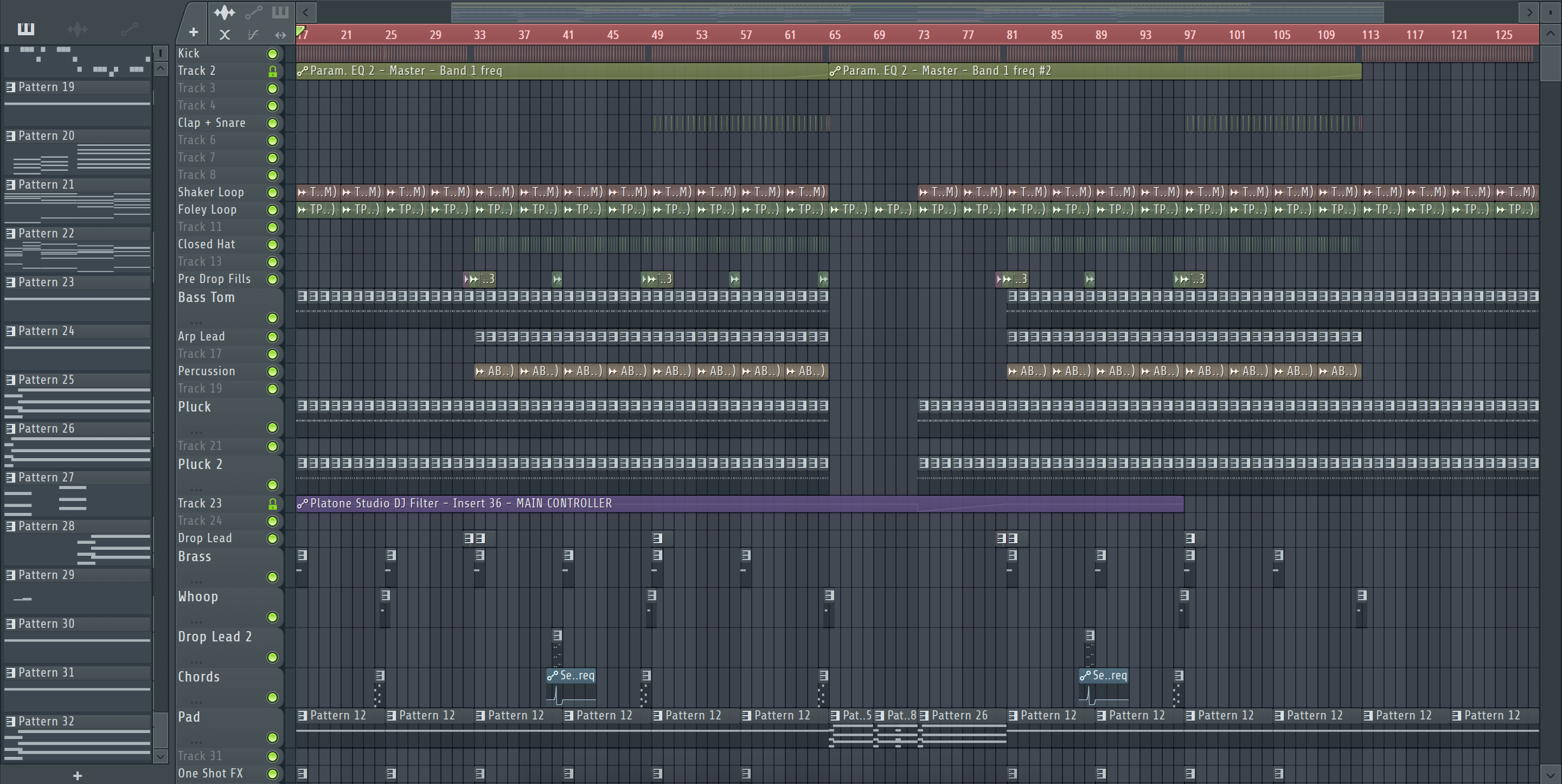Click the icon beside Pattern 32 in the picker
Viewport: 1562px width, 784px height.
click(x=10, y=722)
